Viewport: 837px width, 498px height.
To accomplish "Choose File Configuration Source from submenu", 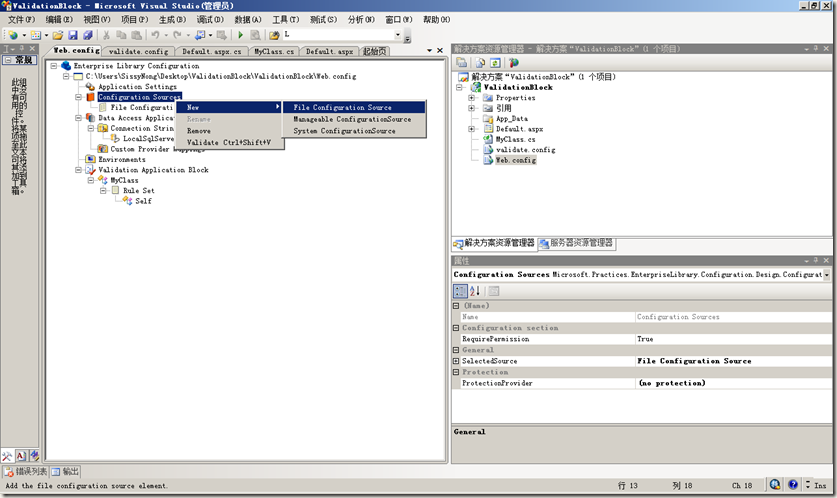I will (x=354, y=107).
